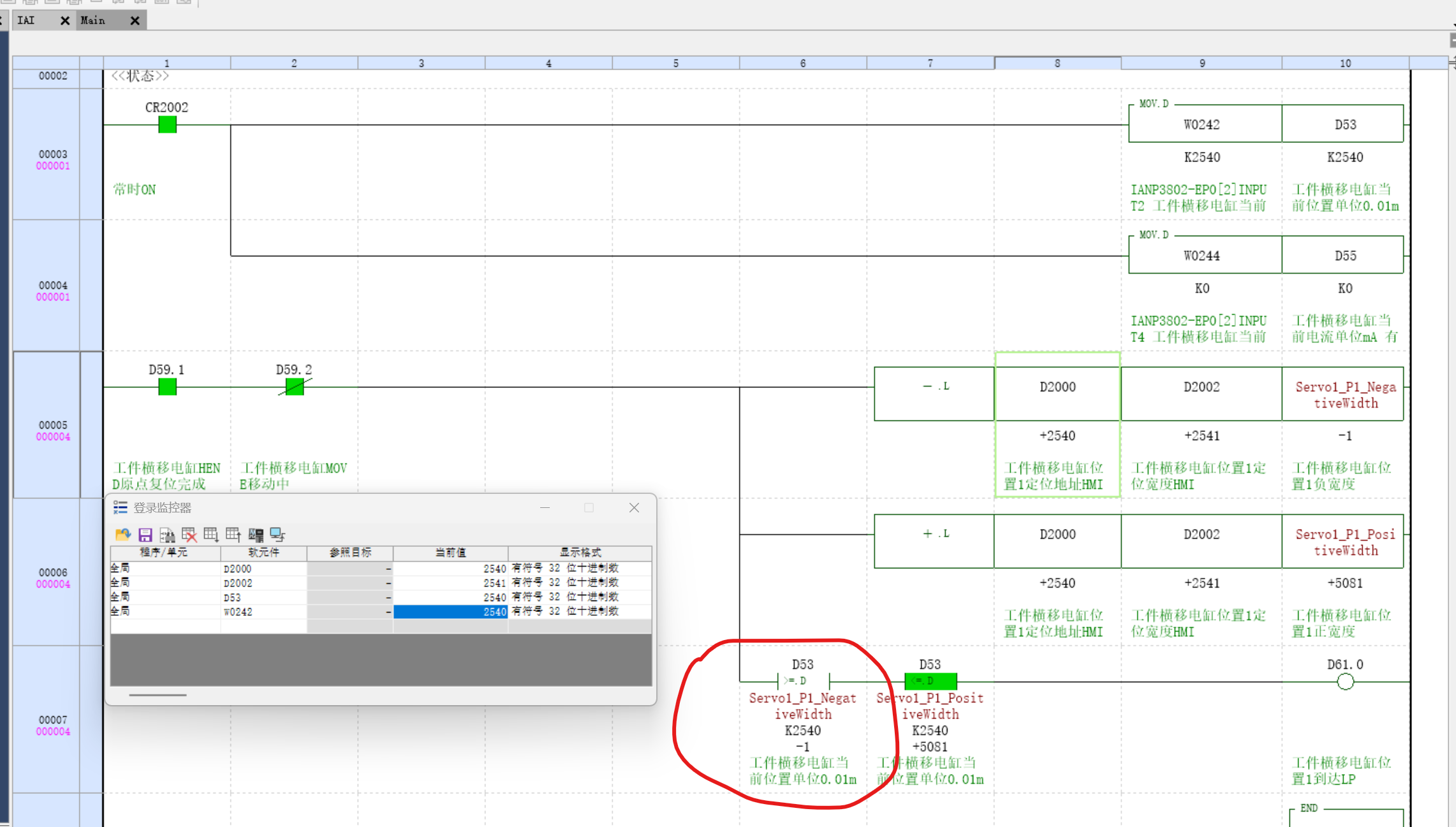Image resolution: width=1456 pixels, height=827 pixels.
Task: Click the move row down table icon
Action: tap(211, 535)
